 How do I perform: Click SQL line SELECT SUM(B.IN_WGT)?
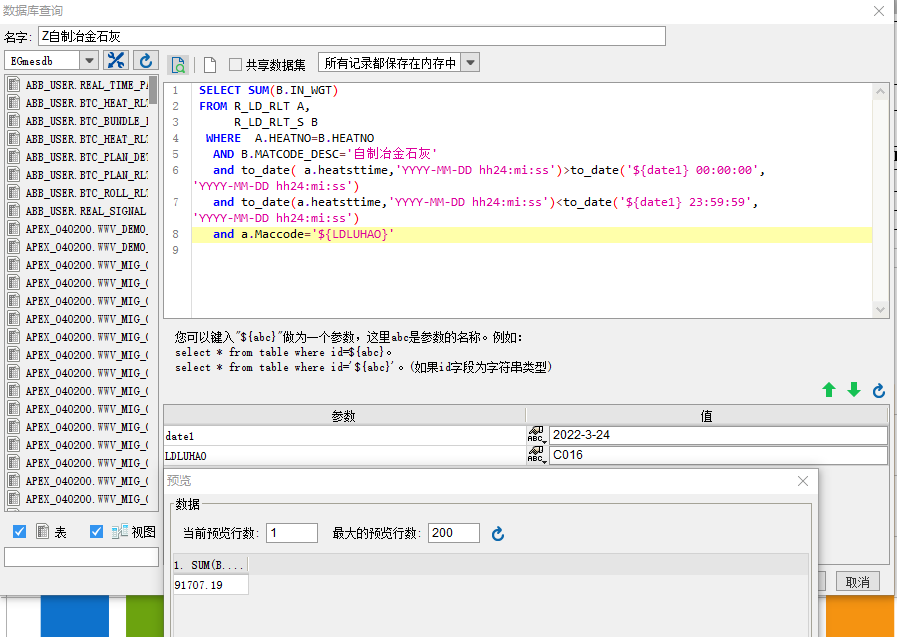coord(269,90)
